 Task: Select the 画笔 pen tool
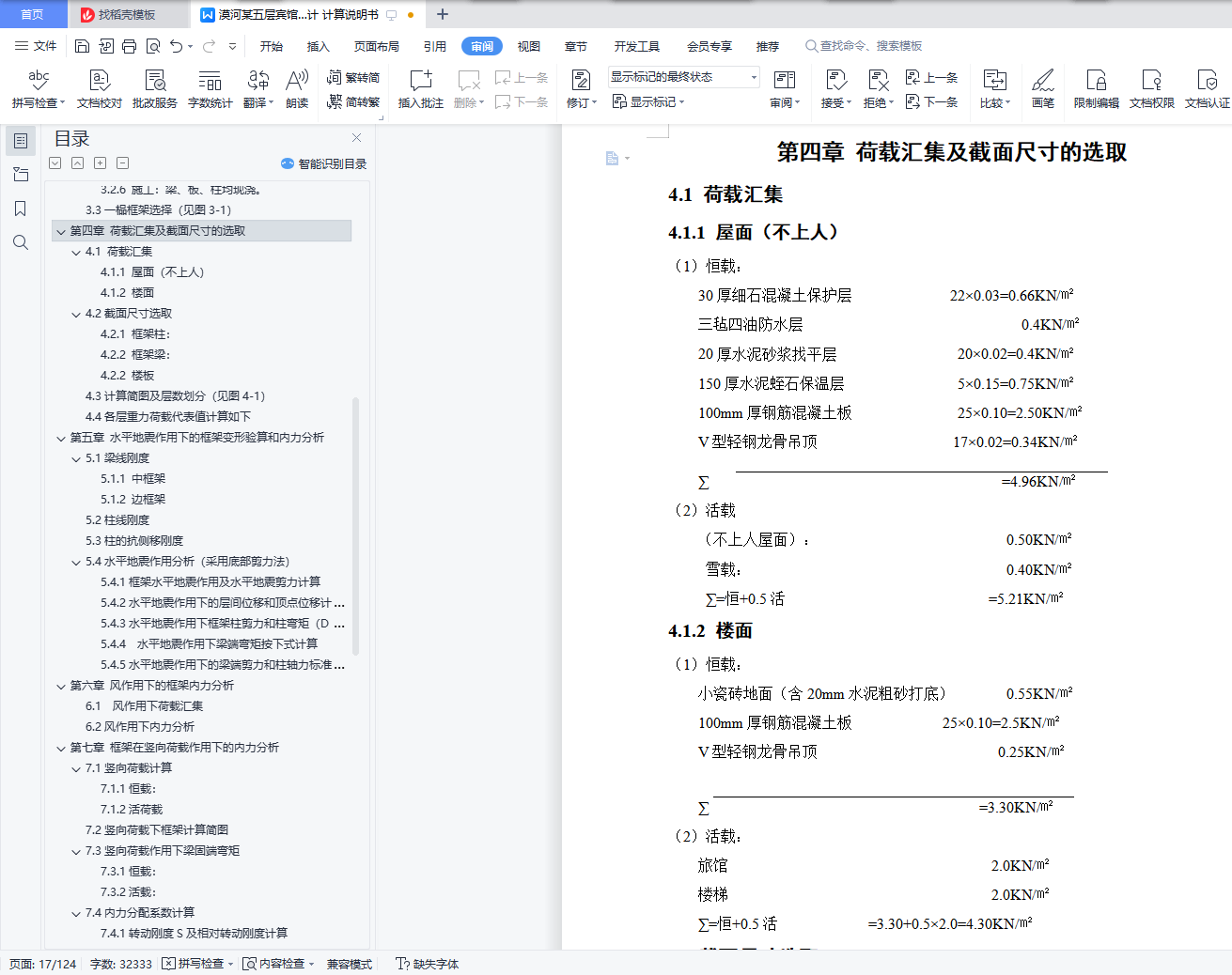[x=1043, y=89]
